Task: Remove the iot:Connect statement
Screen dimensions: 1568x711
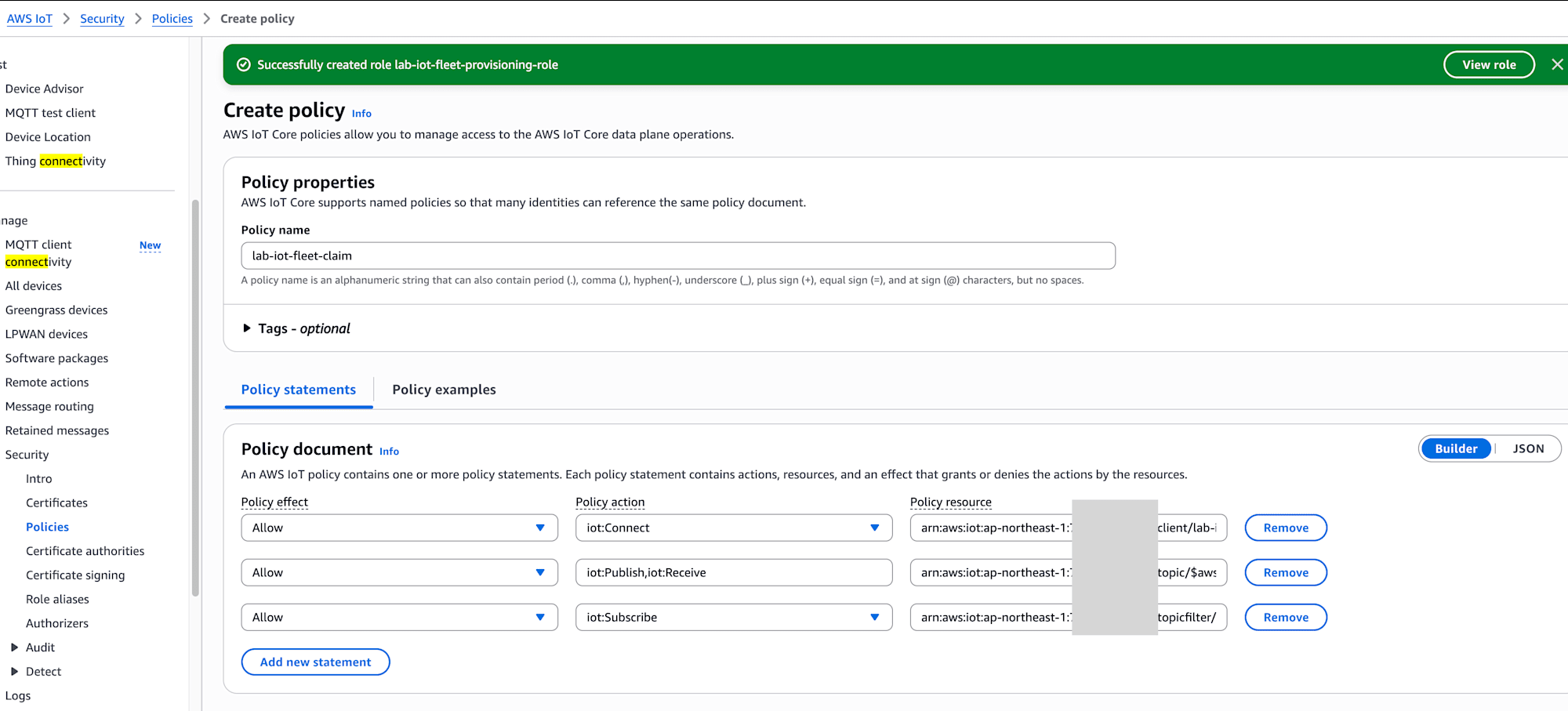Action: coord(1286,528)
